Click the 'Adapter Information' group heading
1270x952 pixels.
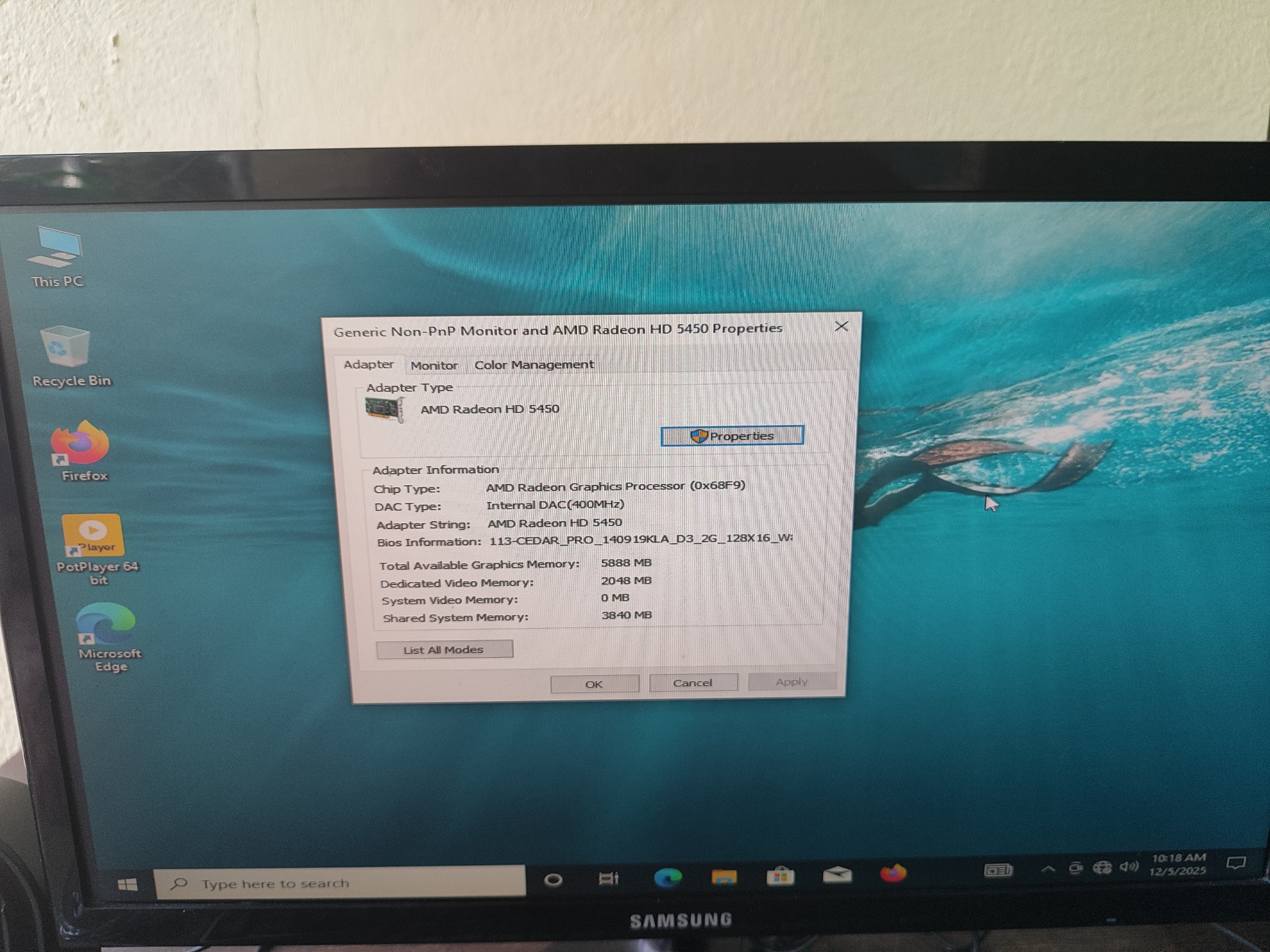[435, 470]
